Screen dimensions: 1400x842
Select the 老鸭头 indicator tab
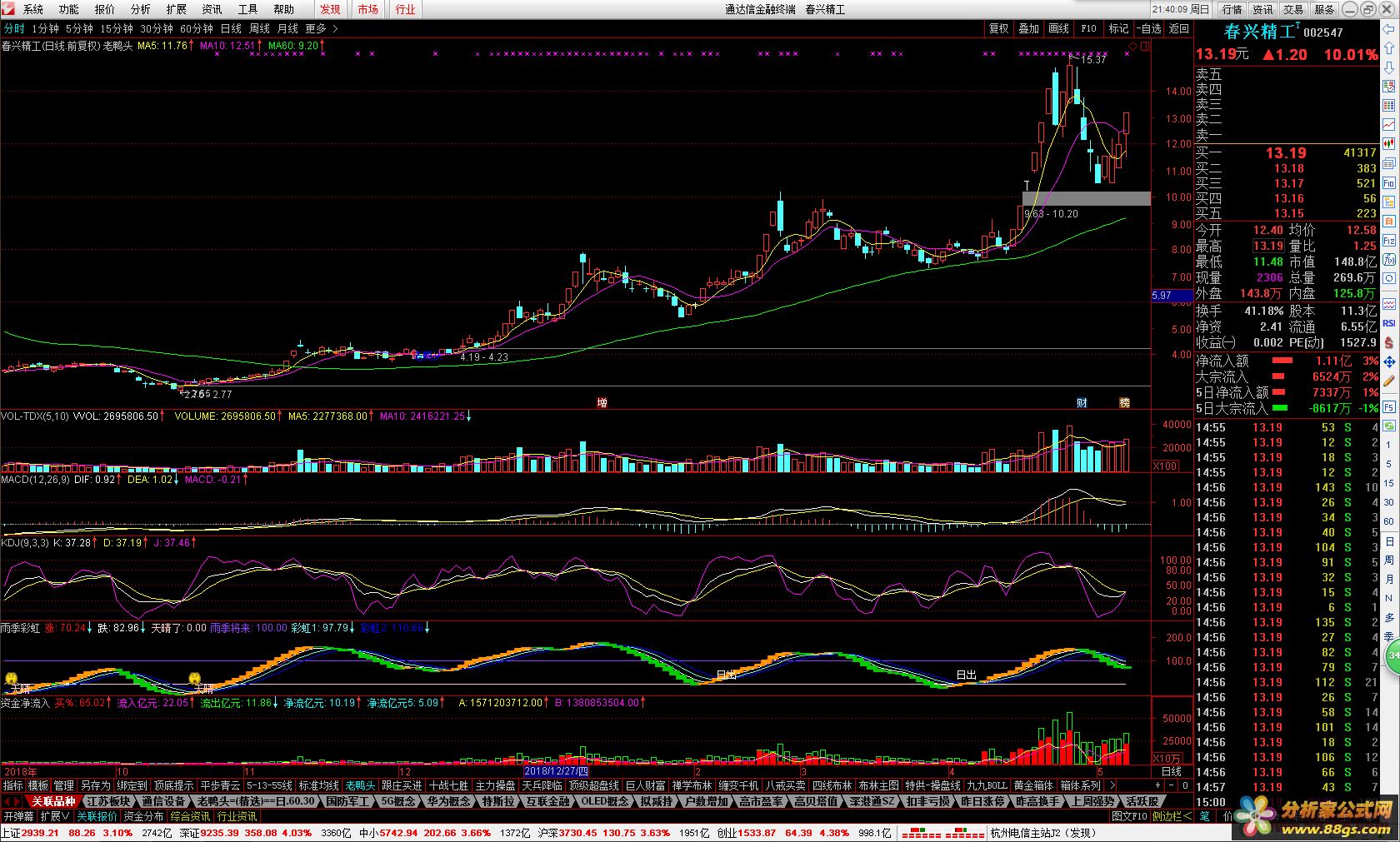(x=360, y=785)
